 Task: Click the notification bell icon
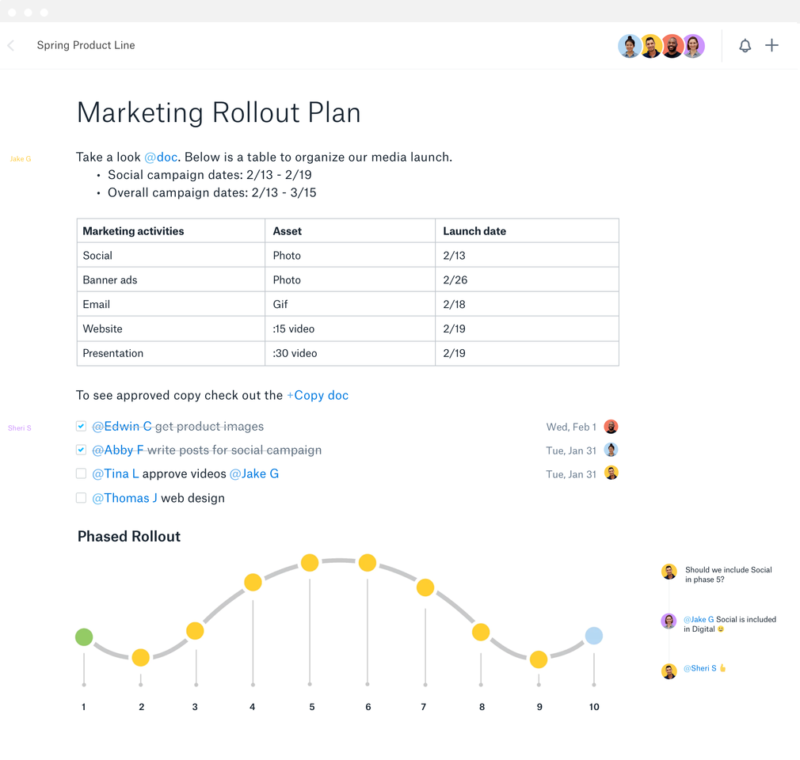click(x=745, y=46)
